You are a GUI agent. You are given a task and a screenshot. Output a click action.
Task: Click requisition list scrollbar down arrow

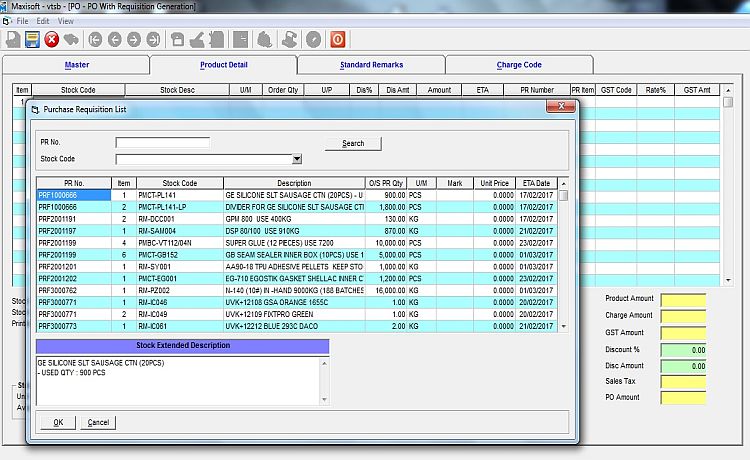click(563, 326)
